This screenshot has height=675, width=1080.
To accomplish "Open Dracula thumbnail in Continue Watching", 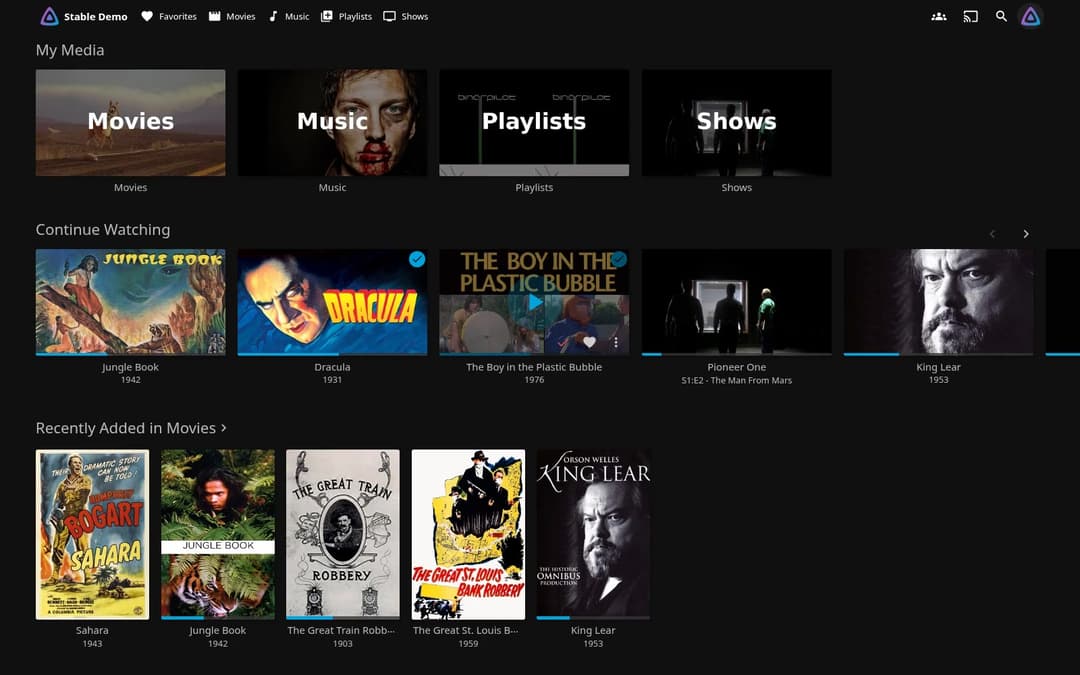I will [x=332, y=302].
